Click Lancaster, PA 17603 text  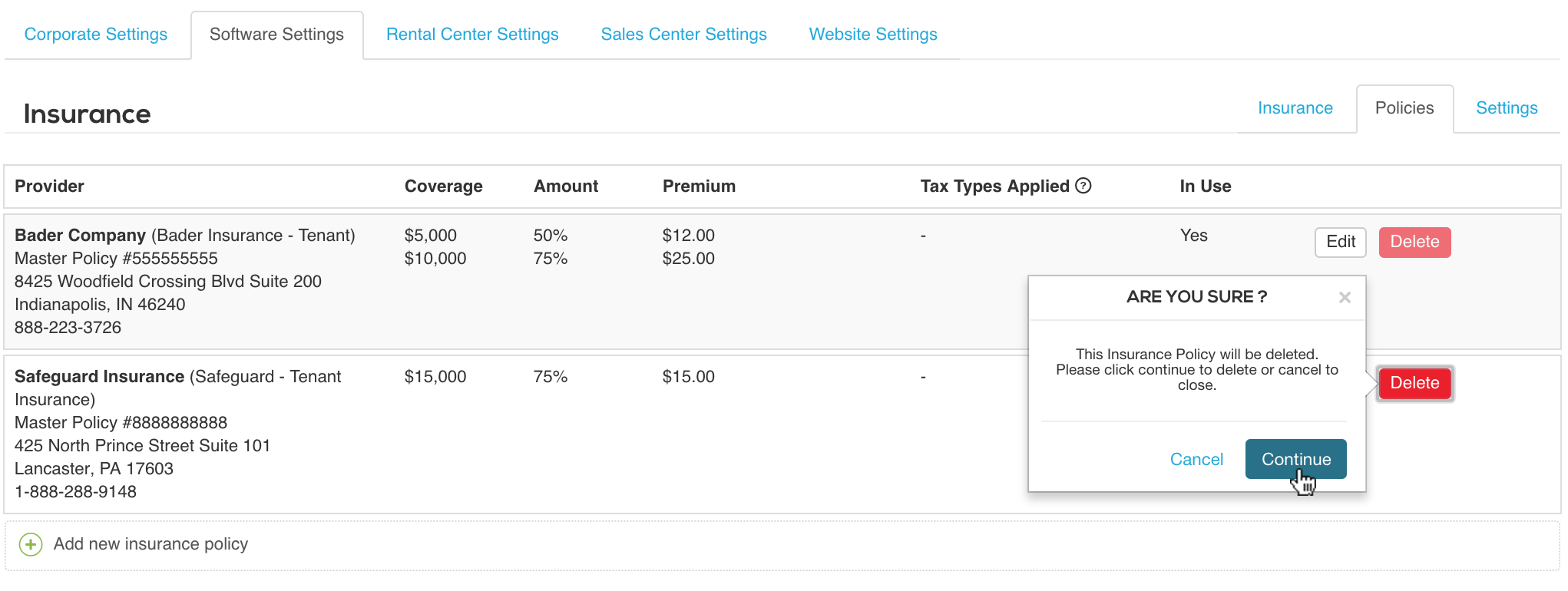(x=94, y=468)
